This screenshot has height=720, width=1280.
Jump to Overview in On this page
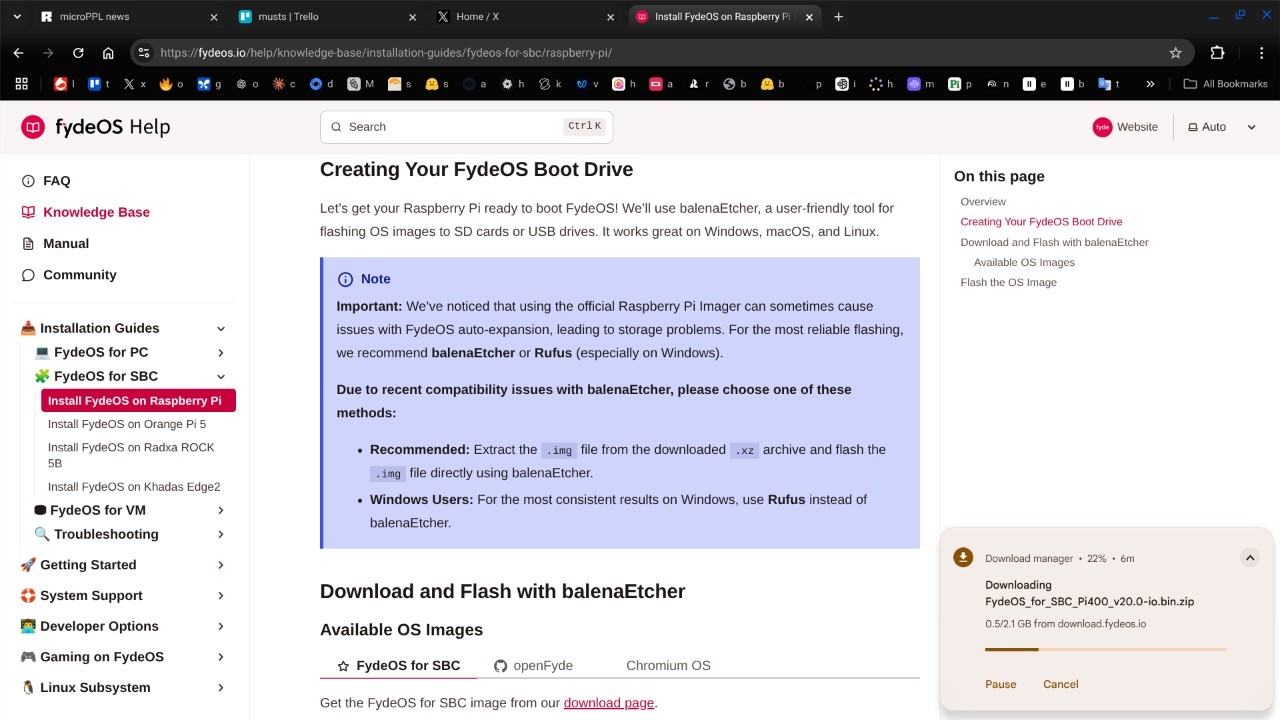[983, 202]
